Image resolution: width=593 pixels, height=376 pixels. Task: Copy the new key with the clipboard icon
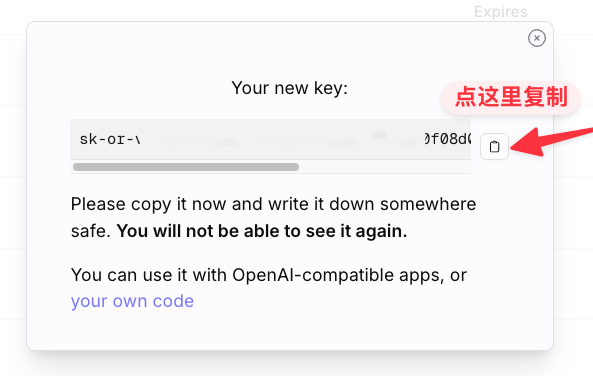pos(494,146)
